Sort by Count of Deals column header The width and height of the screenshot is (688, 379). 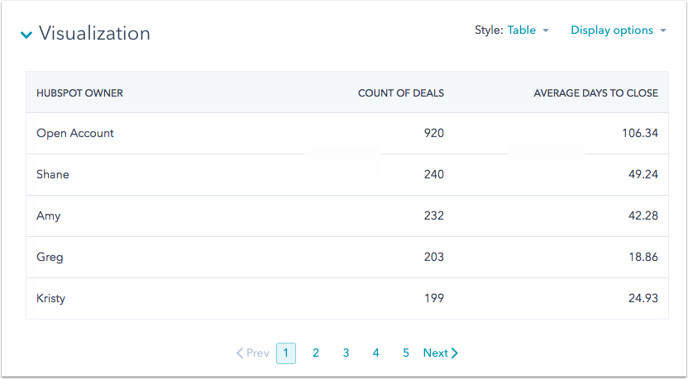(401, 93)
